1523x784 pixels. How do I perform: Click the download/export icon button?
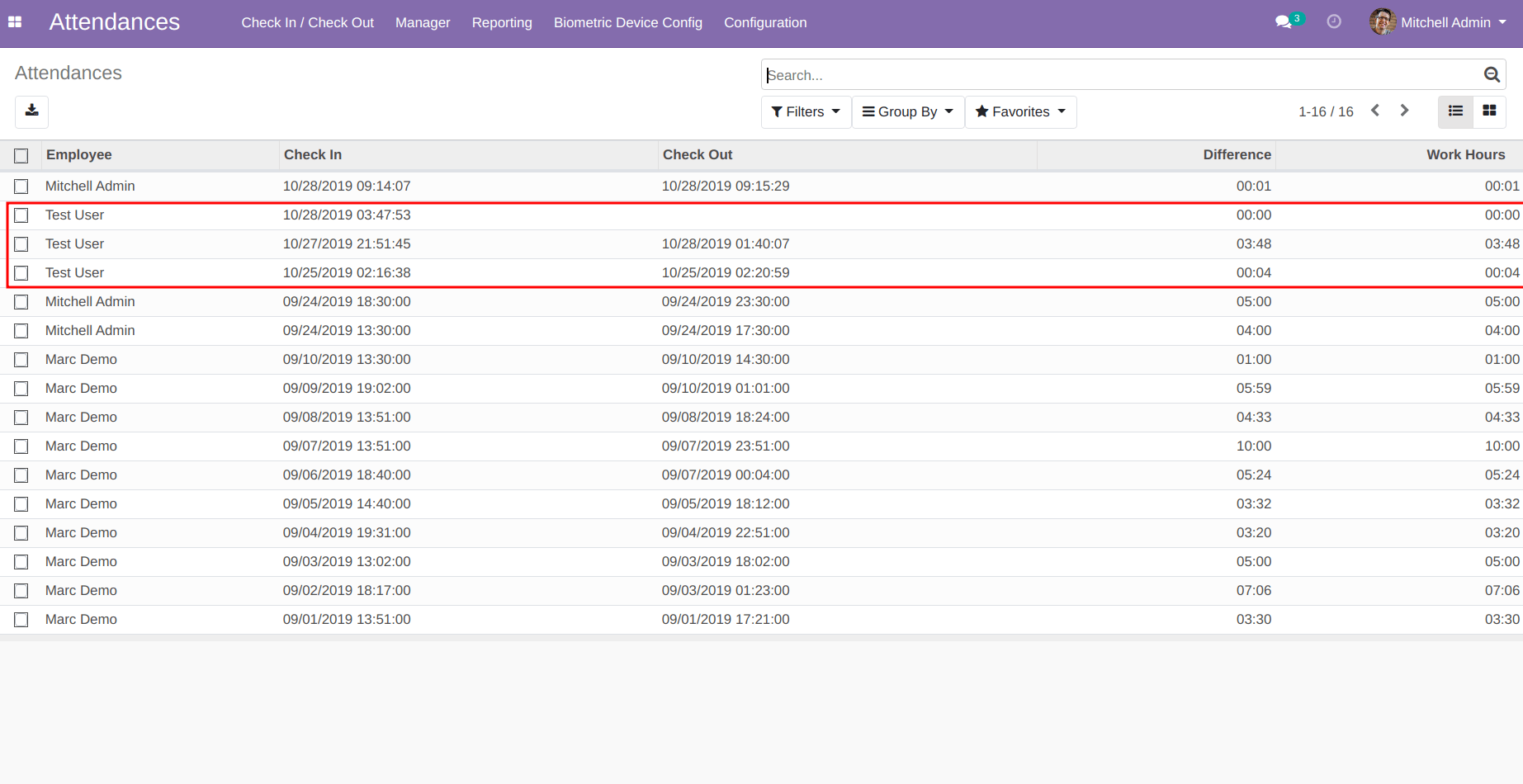click(x=32, y=111)
